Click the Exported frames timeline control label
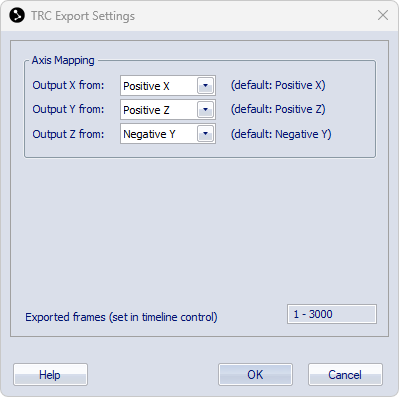 coord(121,317)
